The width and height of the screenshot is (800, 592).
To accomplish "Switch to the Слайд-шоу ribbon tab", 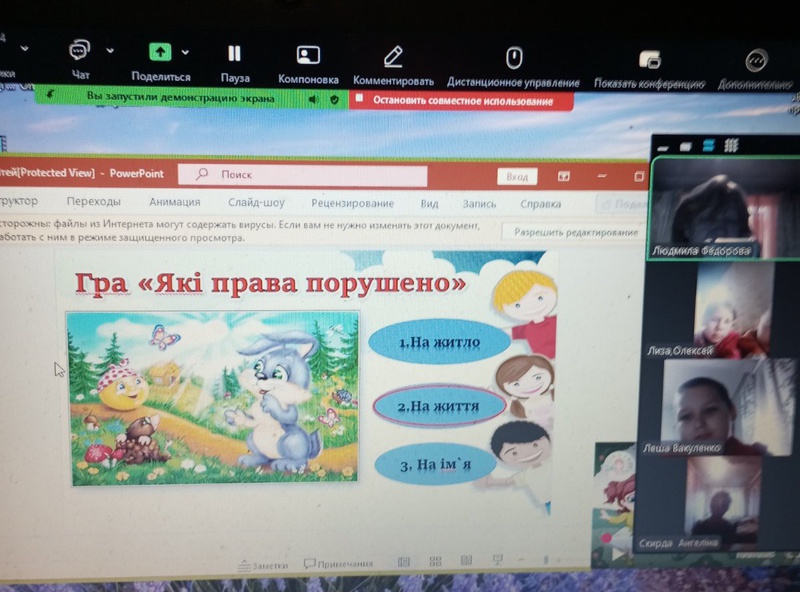I will pos(256,203).
